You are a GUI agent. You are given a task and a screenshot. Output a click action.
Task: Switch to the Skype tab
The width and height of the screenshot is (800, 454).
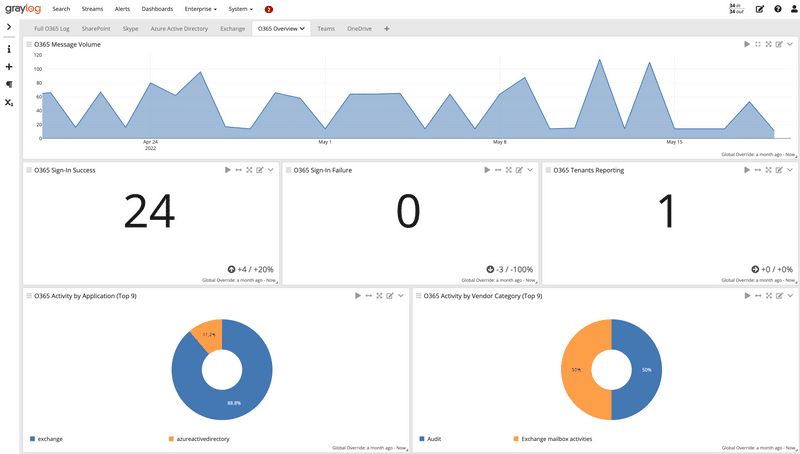[x=131, y=29]
